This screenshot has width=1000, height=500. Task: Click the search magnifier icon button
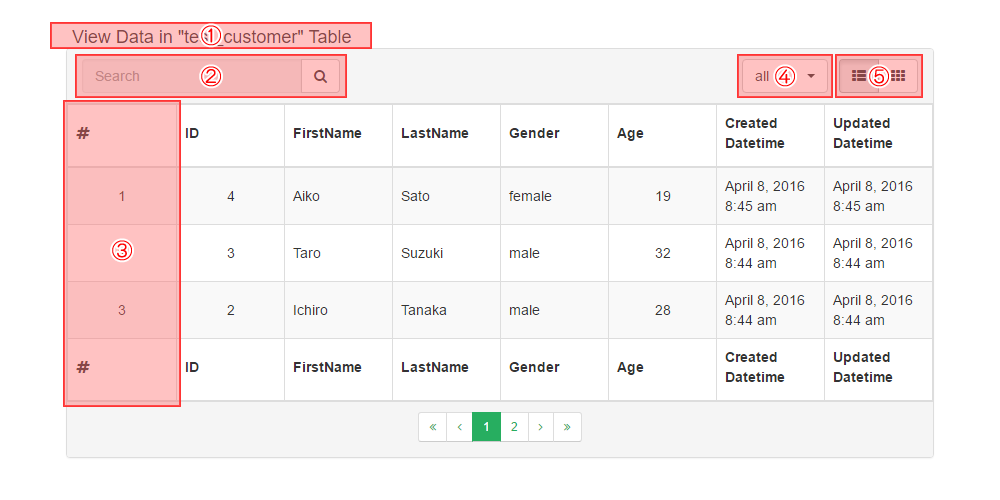click(x=320, y=76)
